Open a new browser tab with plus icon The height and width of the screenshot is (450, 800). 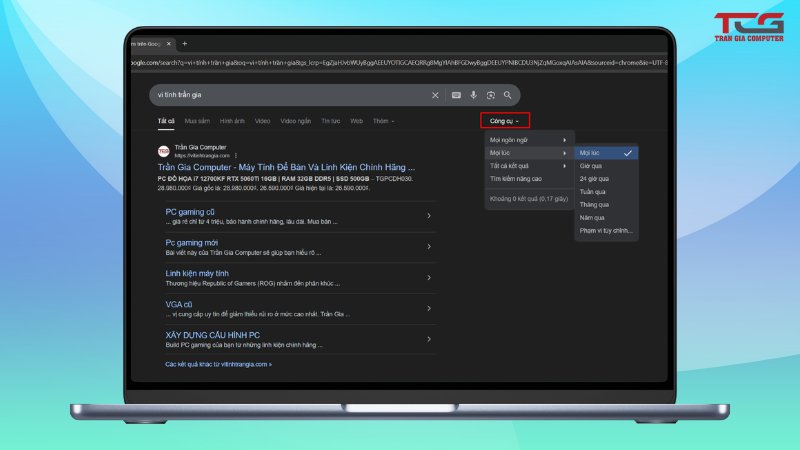point(184,44)
